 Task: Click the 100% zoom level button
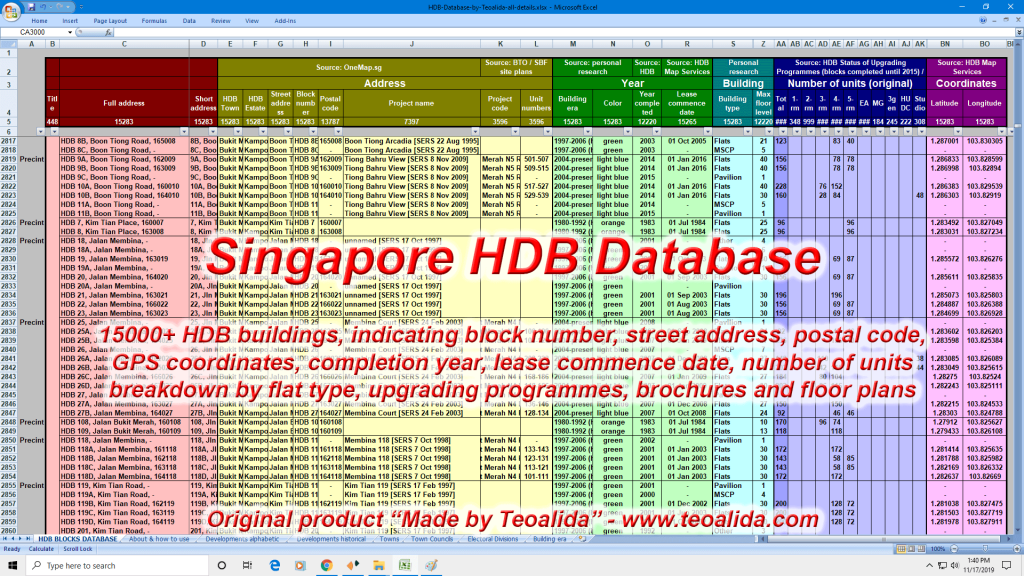pyautogui.click(x=938, y=548)
